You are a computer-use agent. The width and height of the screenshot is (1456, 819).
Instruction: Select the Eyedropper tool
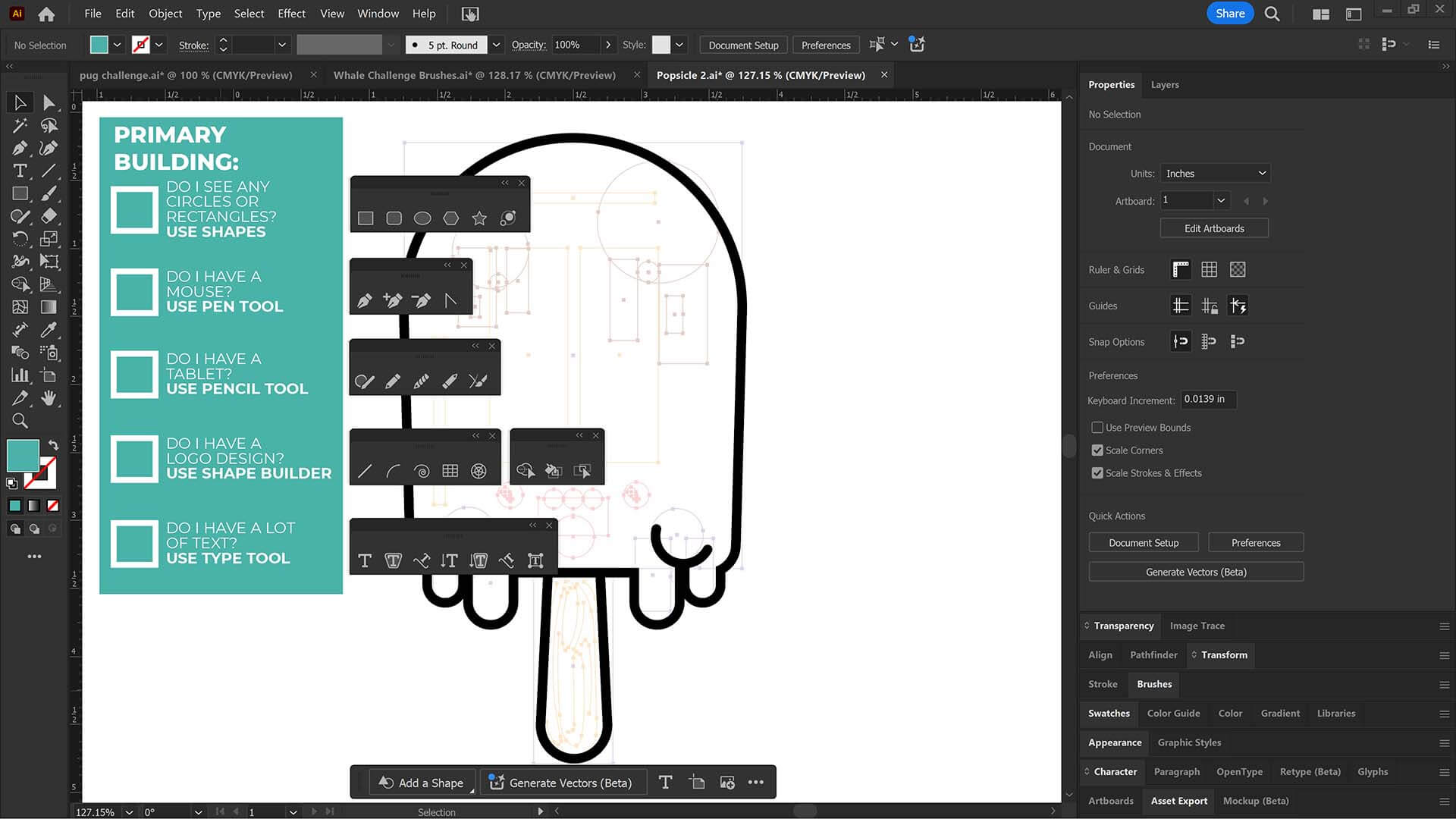pyautogui.click(x=49, y=330)
